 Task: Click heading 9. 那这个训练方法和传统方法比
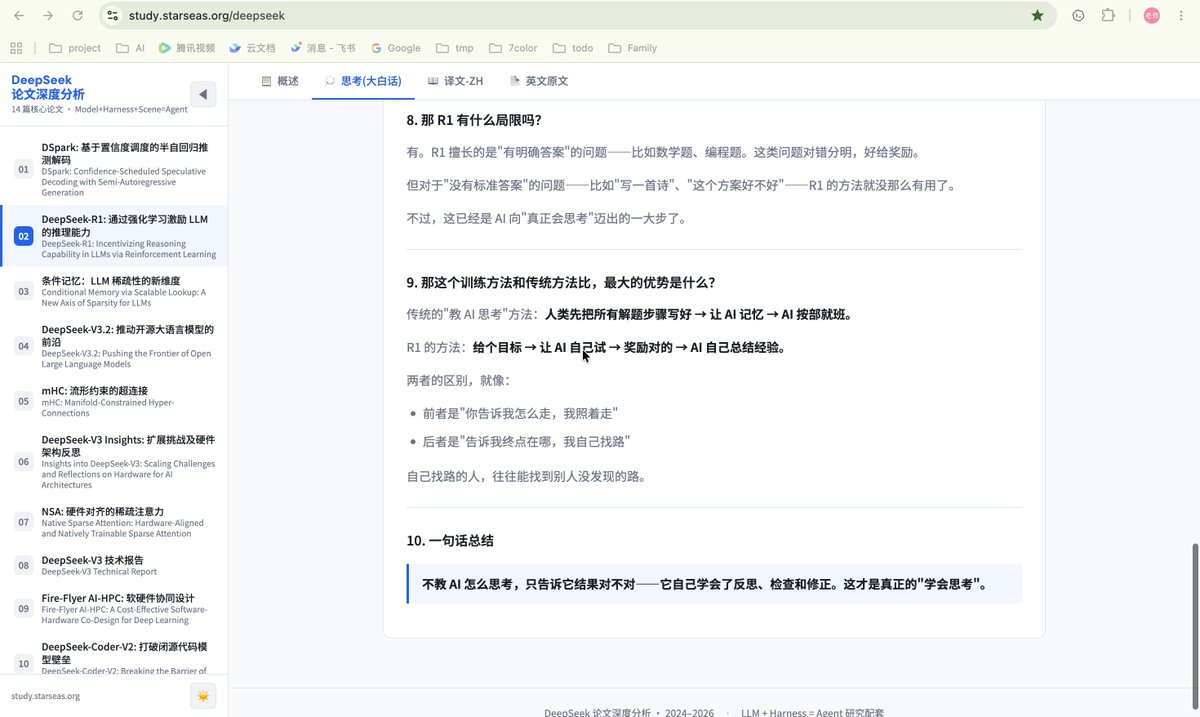pyautogui.click(x=561, y=282)
